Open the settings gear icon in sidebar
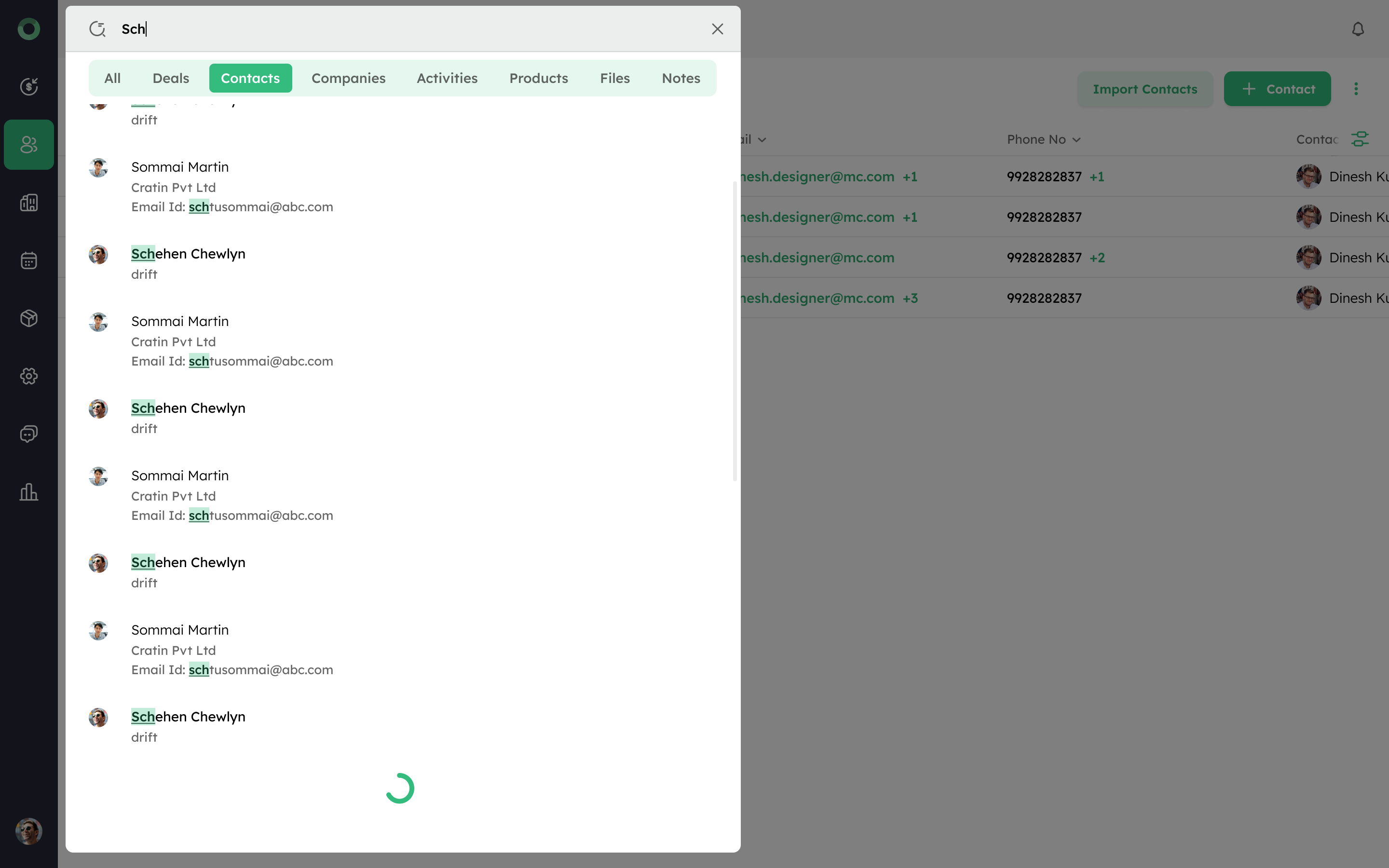The height and width of the screenshot is (868, 1389). click(29, 376)
